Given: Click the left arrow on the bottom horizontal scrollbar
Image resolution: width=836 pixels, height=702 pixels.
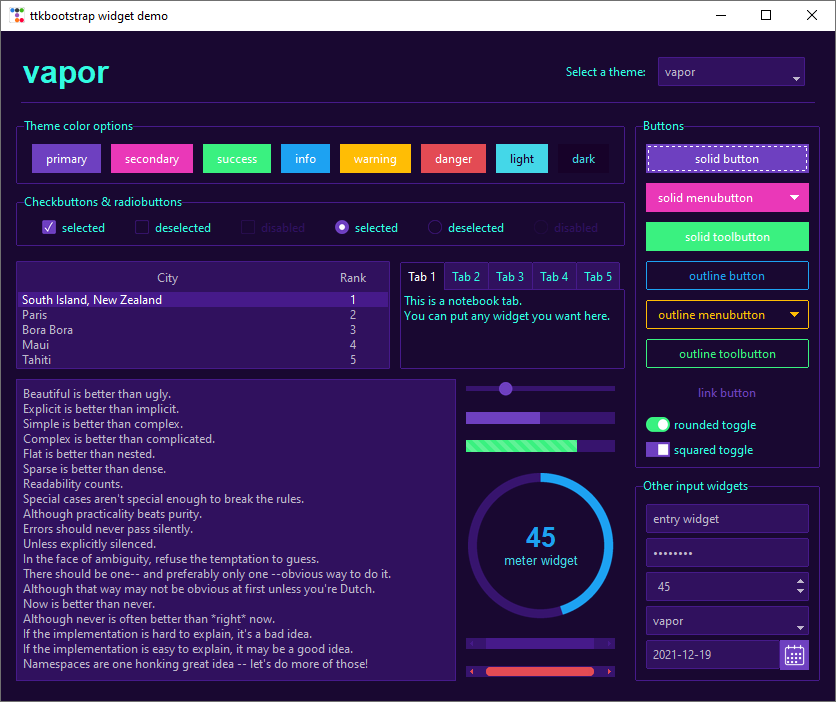Looking at the screenshot, I should coord(470,671).
